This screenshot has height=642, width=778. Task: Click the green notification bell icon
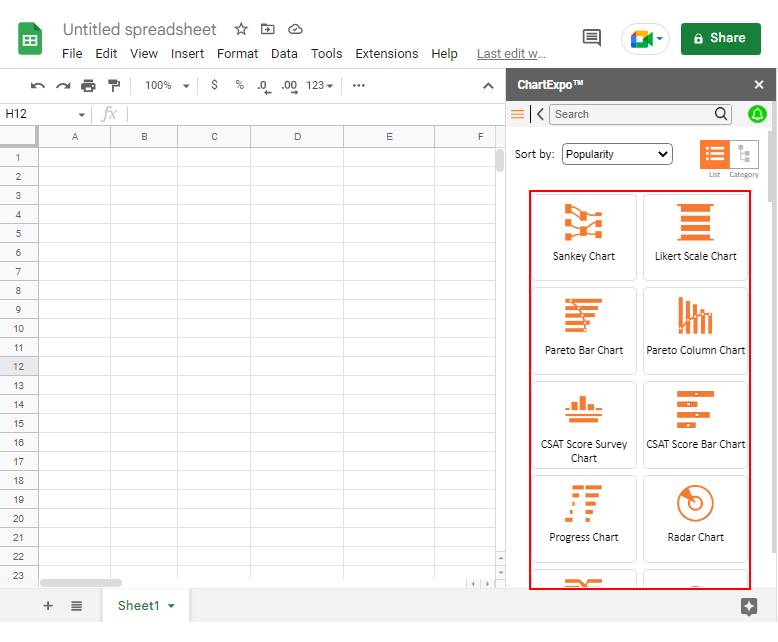[757, 114]
